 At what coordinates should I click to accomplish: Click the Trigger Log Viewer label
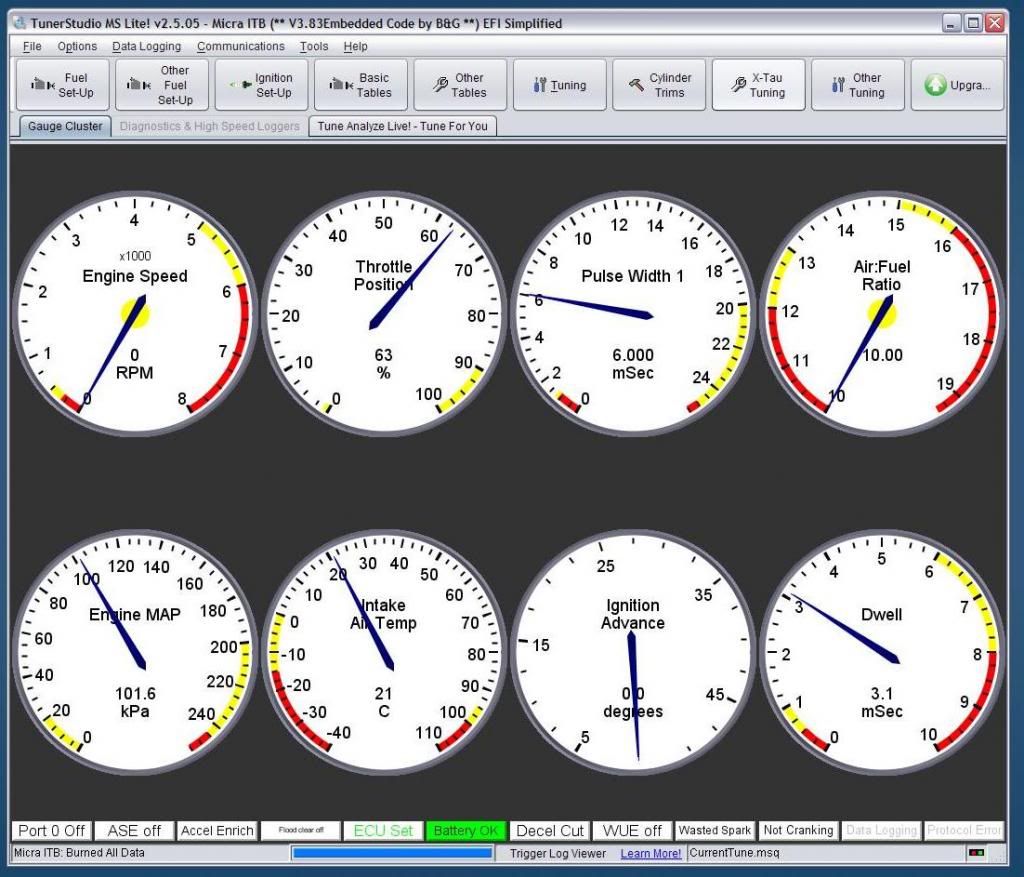558,853
